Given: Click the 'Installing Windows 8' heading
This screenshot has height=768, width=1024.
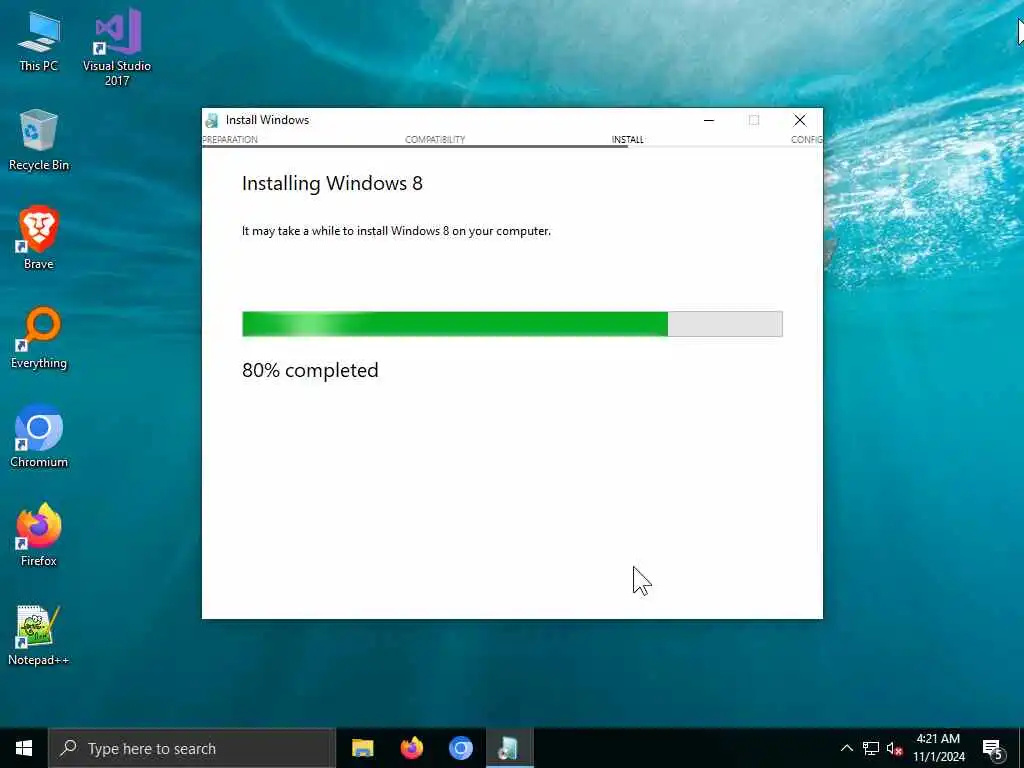Looking at the screenshot, I should (332, 184).
